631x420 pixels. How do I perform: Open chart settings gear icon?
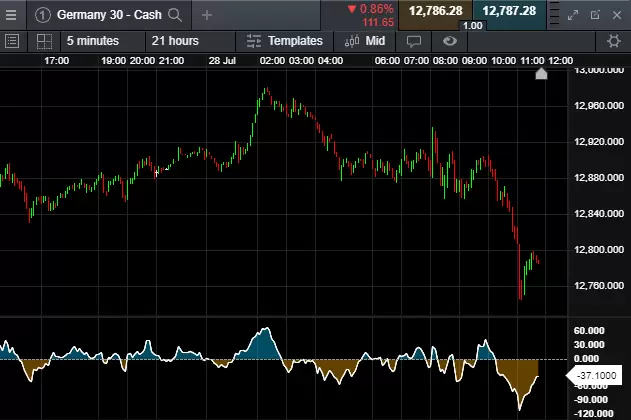614,41
